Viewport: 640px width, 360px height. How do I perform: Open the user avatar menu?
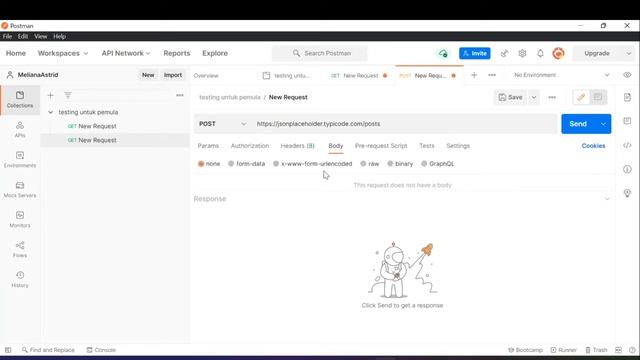pos(558,53)
